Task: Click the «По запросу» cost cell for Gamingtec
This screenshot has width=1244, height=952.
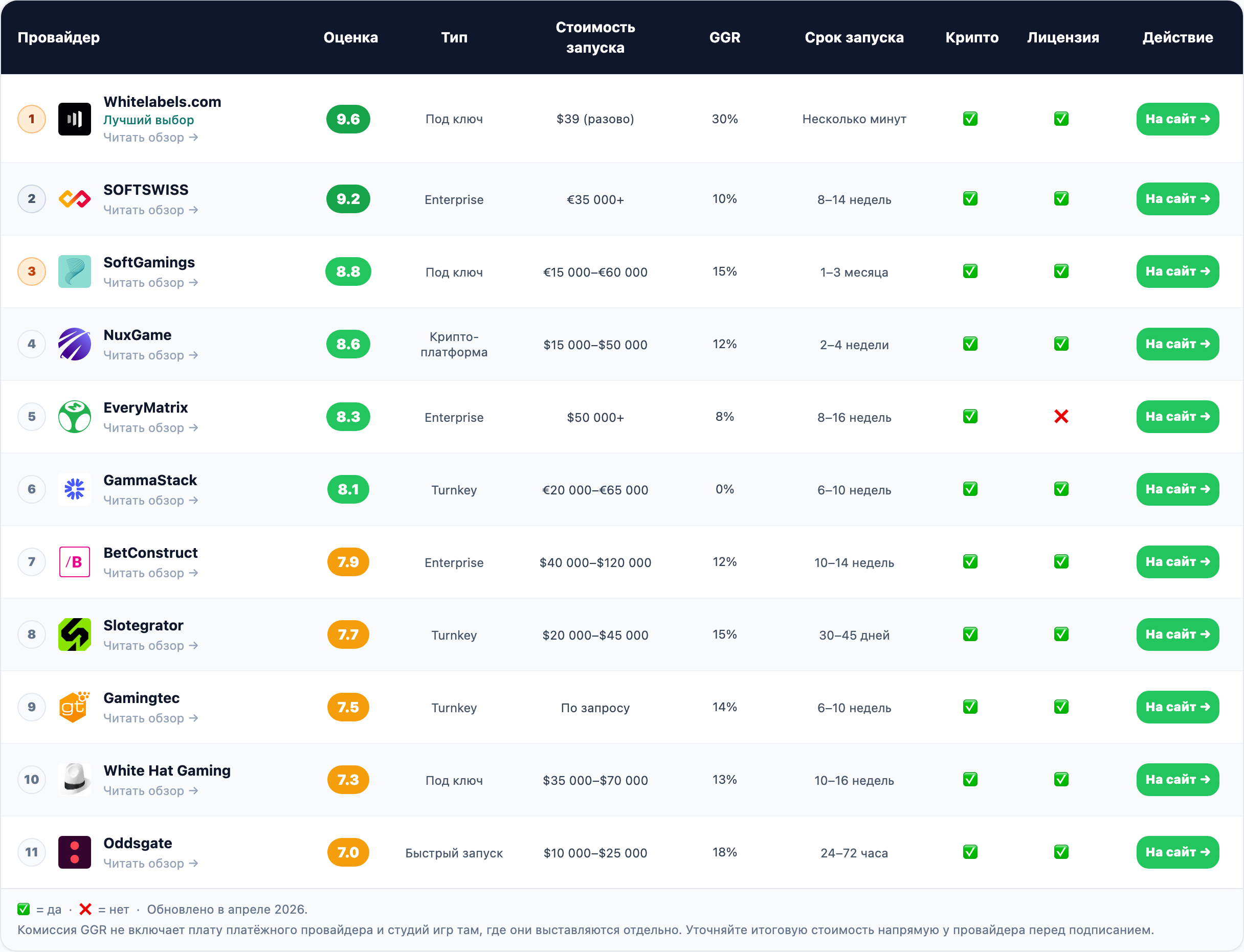Action: click(x=595, y=708)
